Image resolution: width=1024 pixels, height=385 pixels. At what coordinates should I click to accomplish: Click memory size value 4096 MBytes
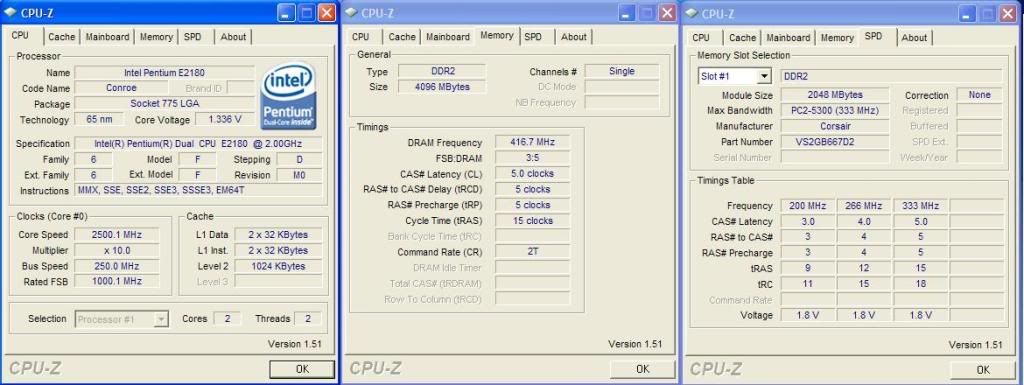(x=441, y=87)
